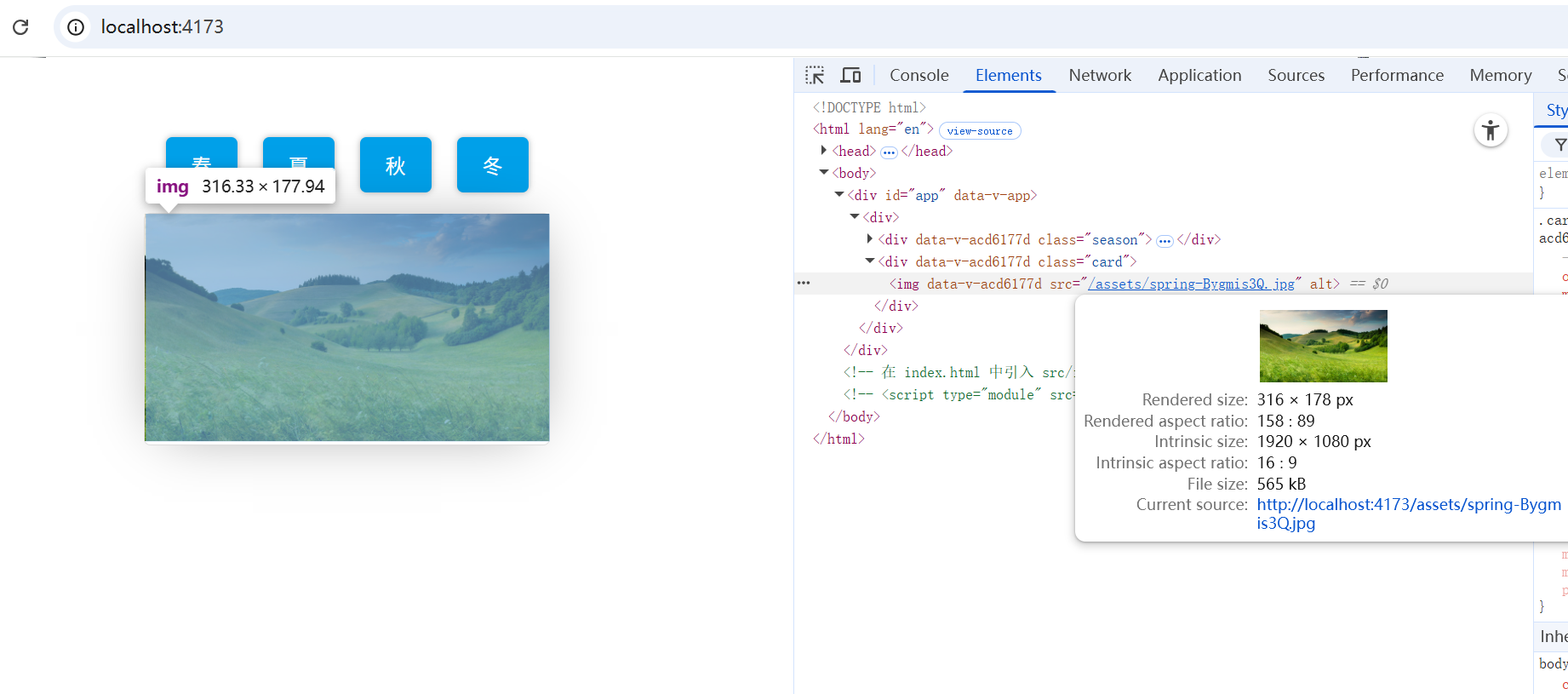Screen dimensions: 1568x694
Task: Reload the page with the refresh icon
Action: click(x=20, y=27)
